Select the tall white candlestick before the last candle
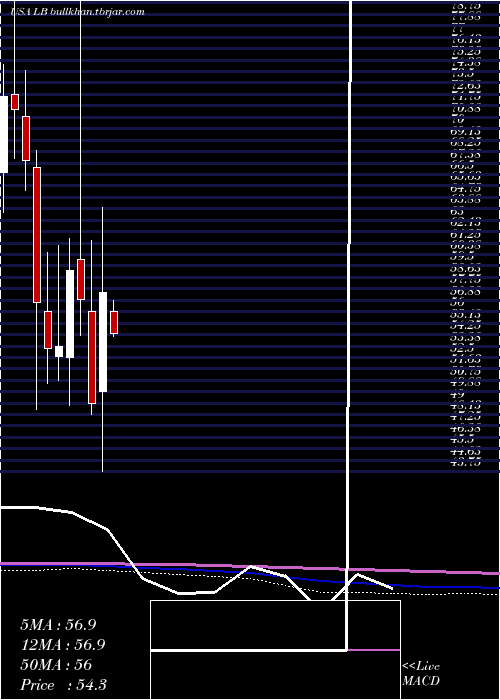 (x=103, y=342)
